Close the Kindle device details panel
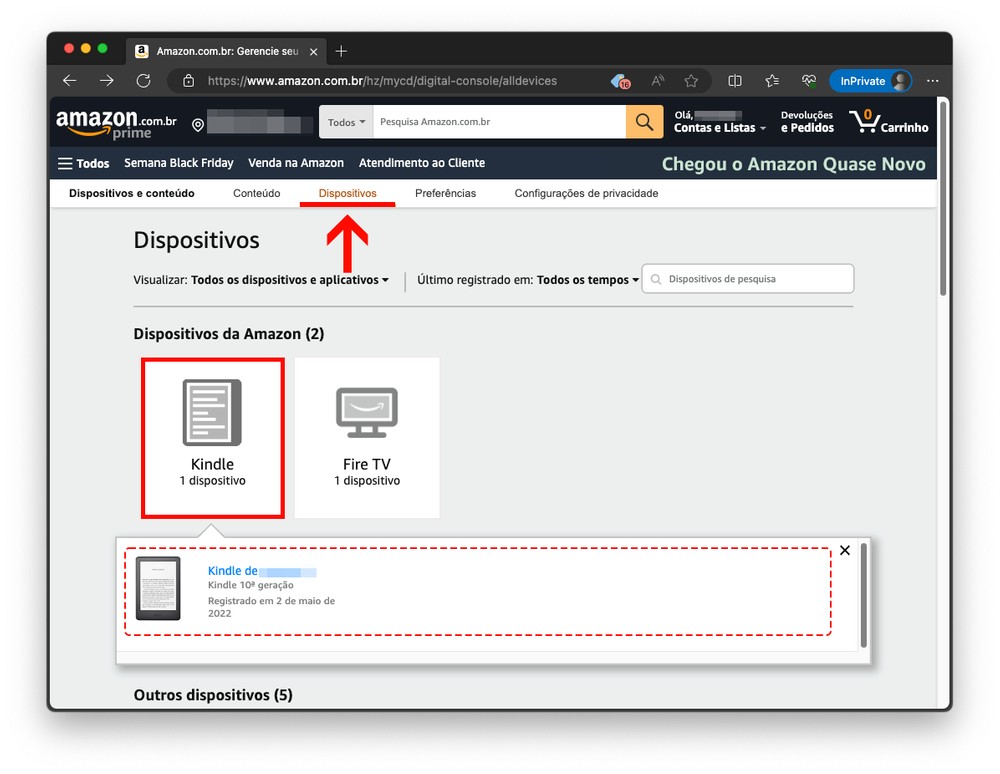1000x774 pixels. [845, 550]
